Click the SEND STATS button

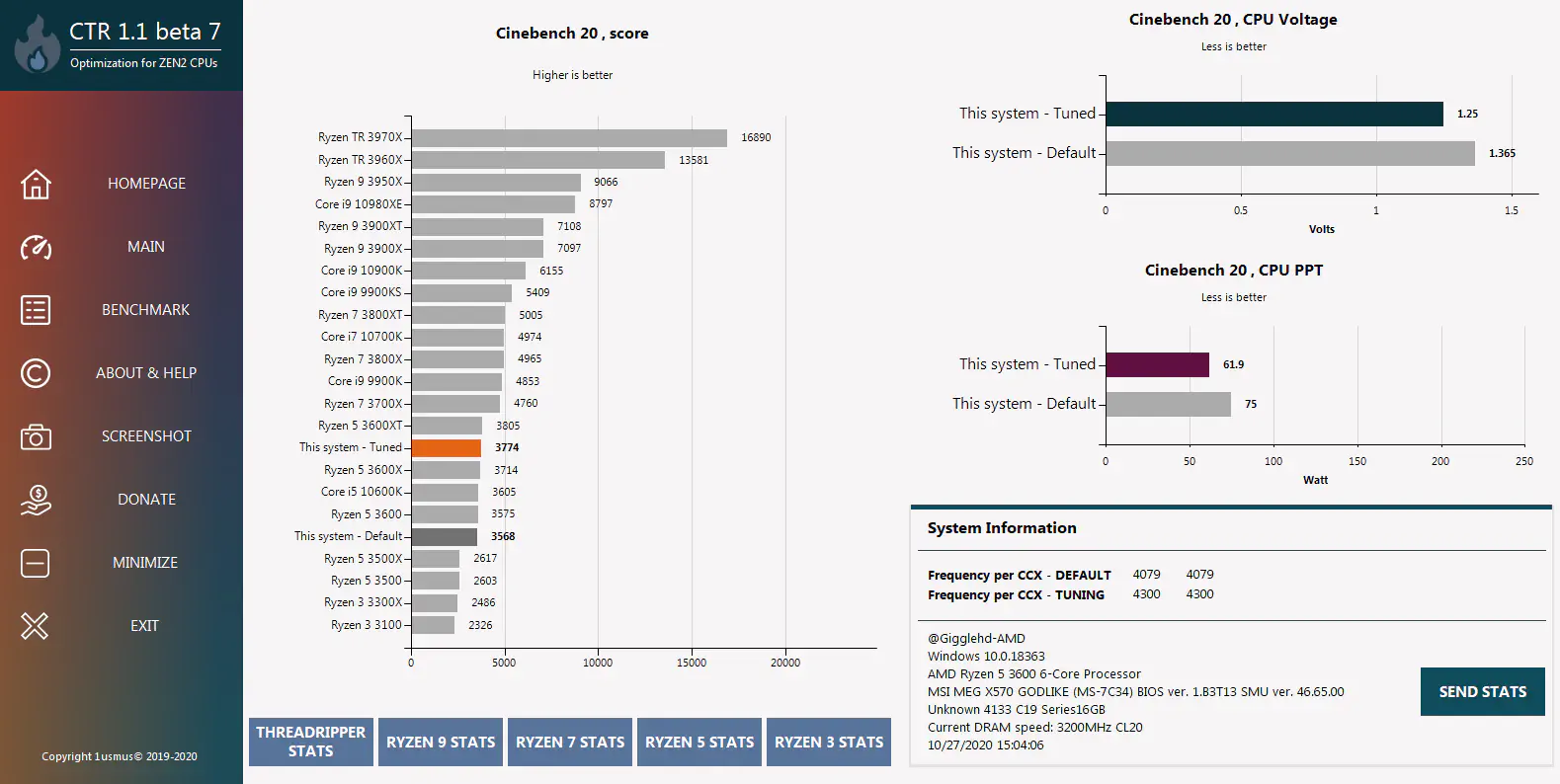[x=1483, y=691]
